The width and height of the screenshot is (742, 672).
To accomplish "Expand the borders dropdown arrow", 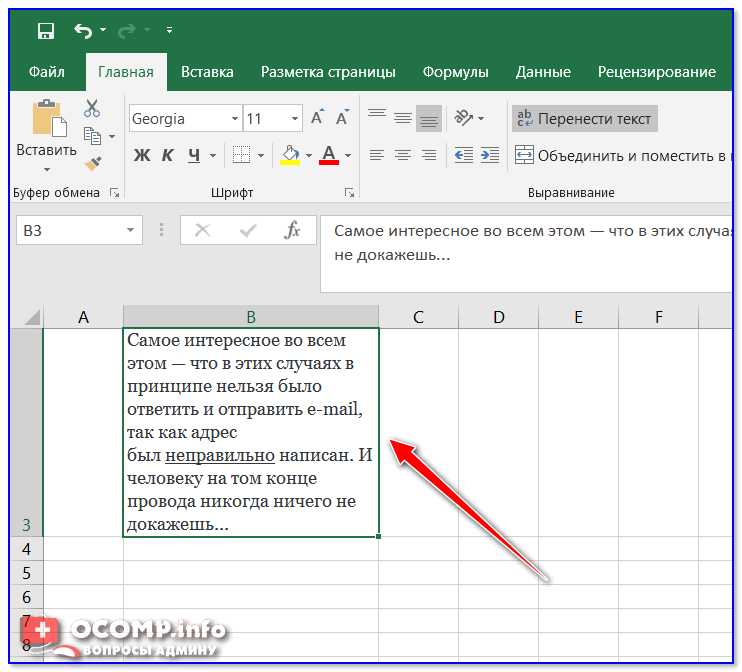I will coord(261,155).
